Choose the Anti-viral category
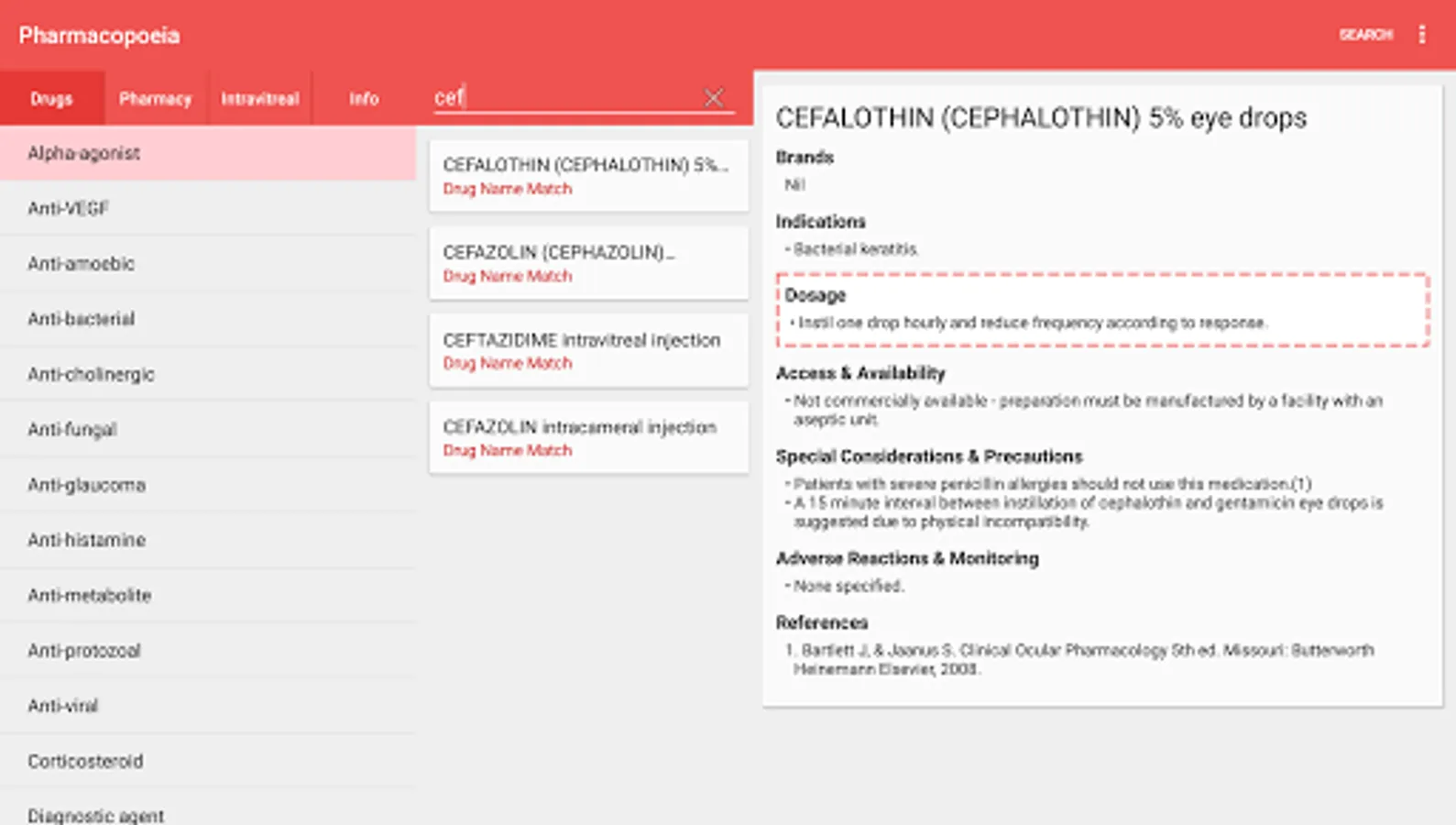This screenshot has height=825, width=1456. pos(208,706)
